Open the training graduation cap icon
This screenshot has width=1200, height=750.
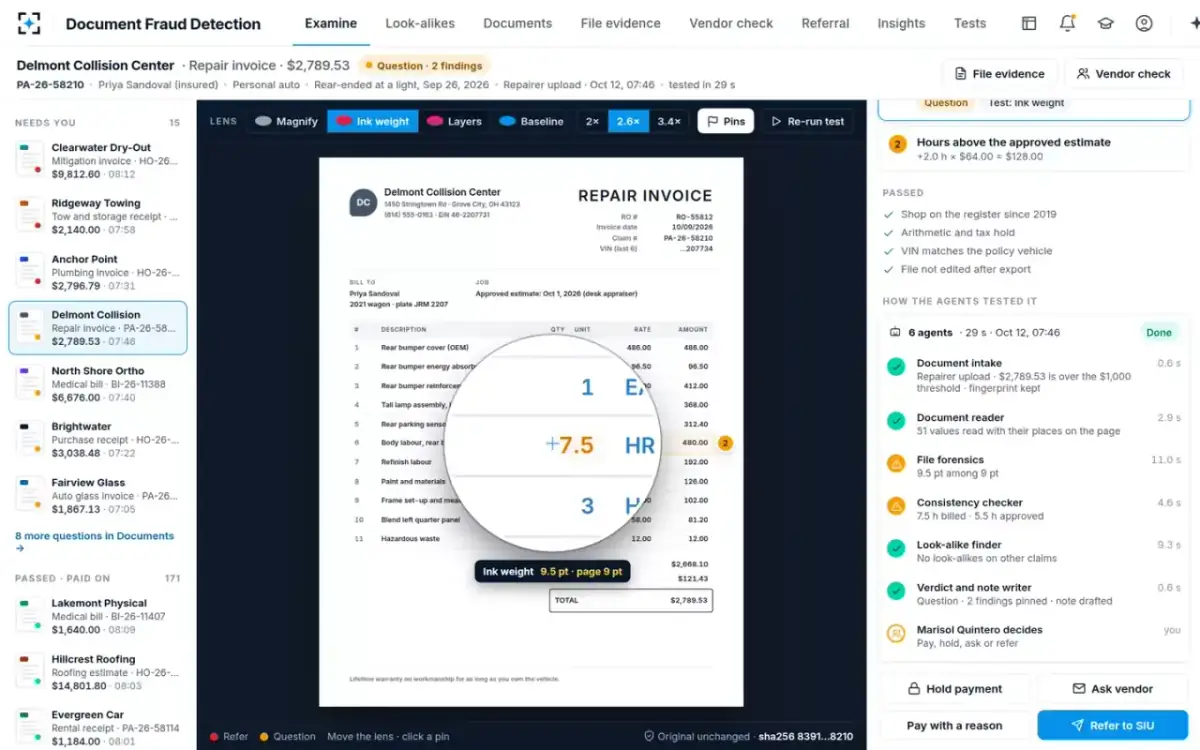coord(1105,23)
